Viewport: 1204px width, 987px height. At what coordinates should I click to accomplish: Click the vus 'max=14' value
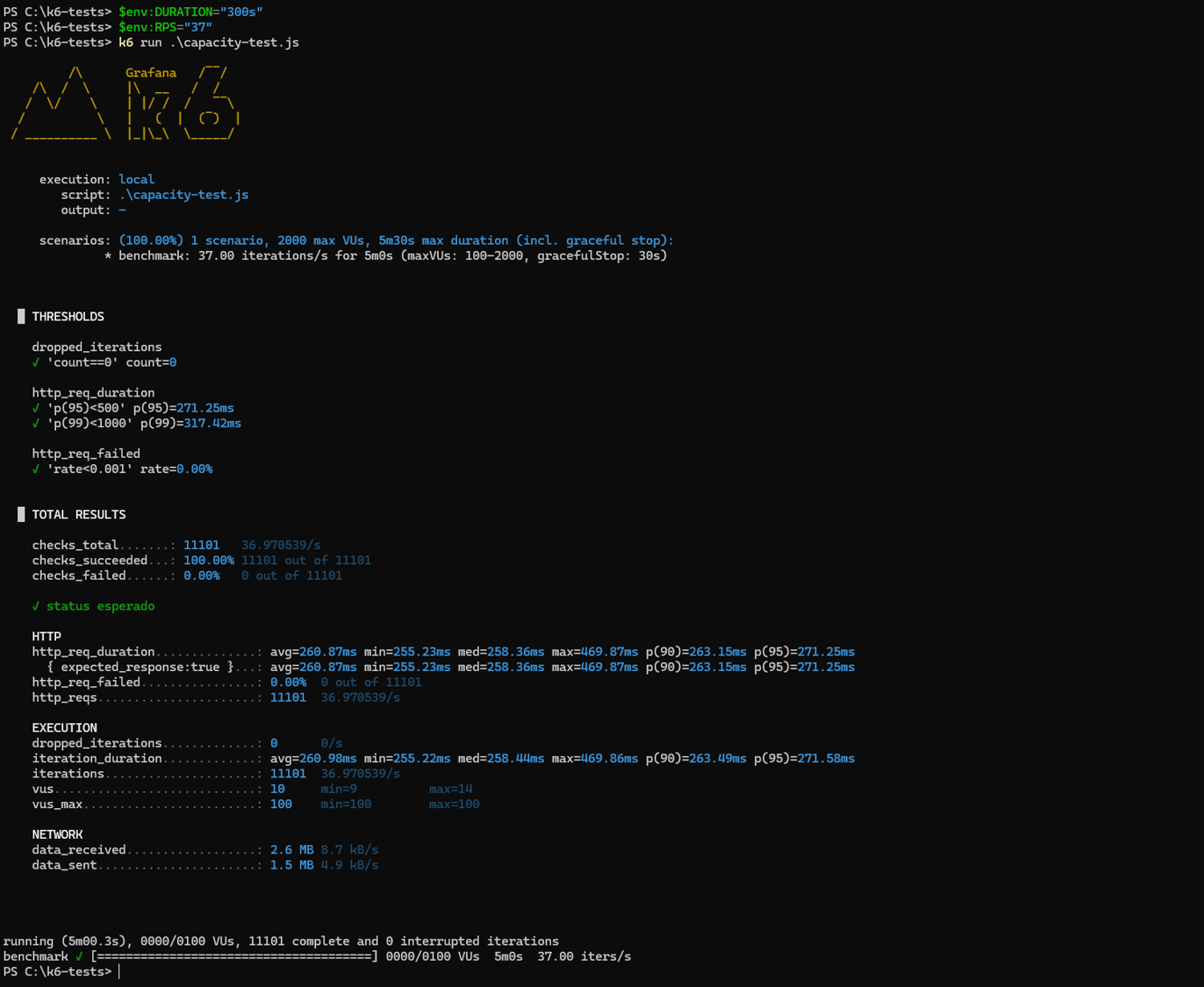(x=451, y=789)
